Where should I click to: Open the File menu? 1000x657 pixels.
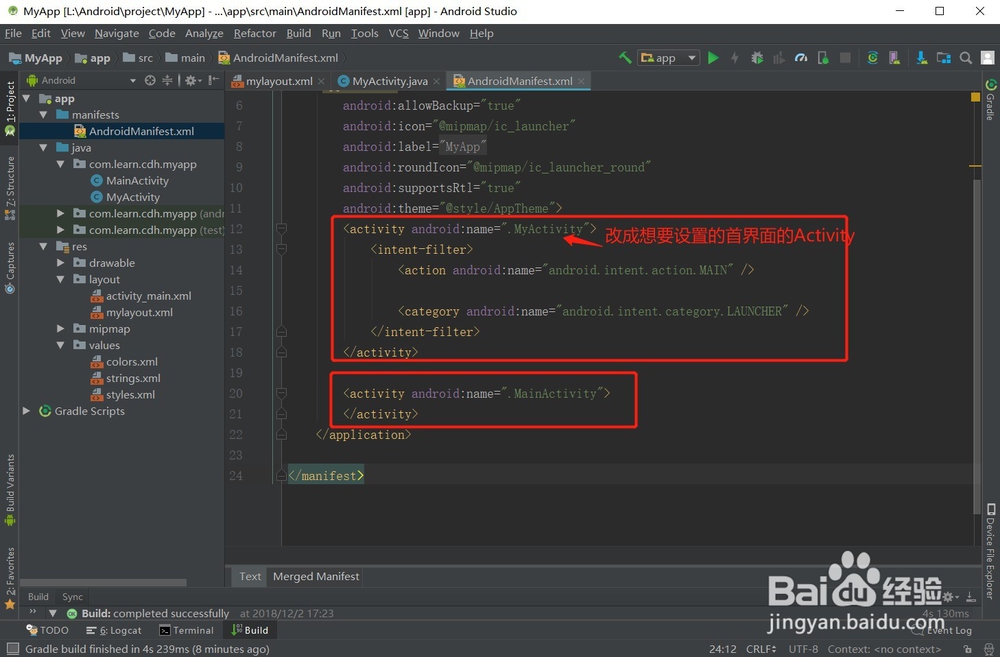pos(13,33)
